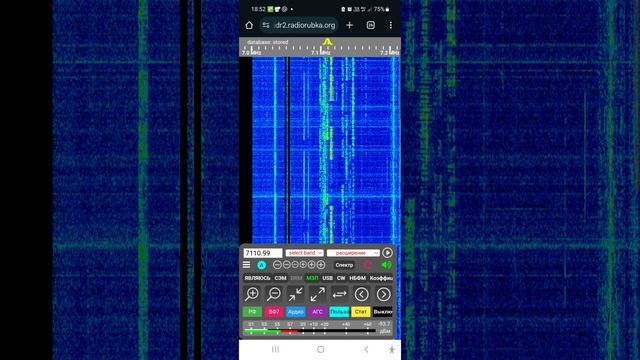This screenshot has width=640, height=360.
Task: Select the 'CW' mode button
Action: (x=341, y=278)
